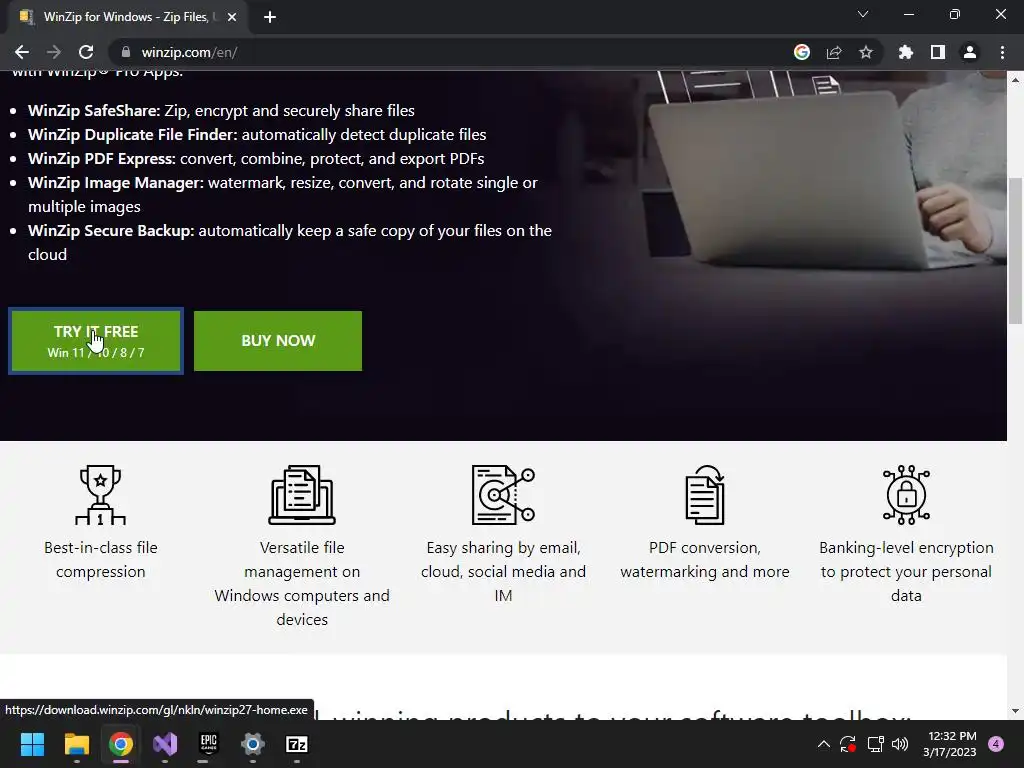The image size is (1024, 768).
Task: Open the clock showing 12:32 PM
Action: (x=950, y=744)
